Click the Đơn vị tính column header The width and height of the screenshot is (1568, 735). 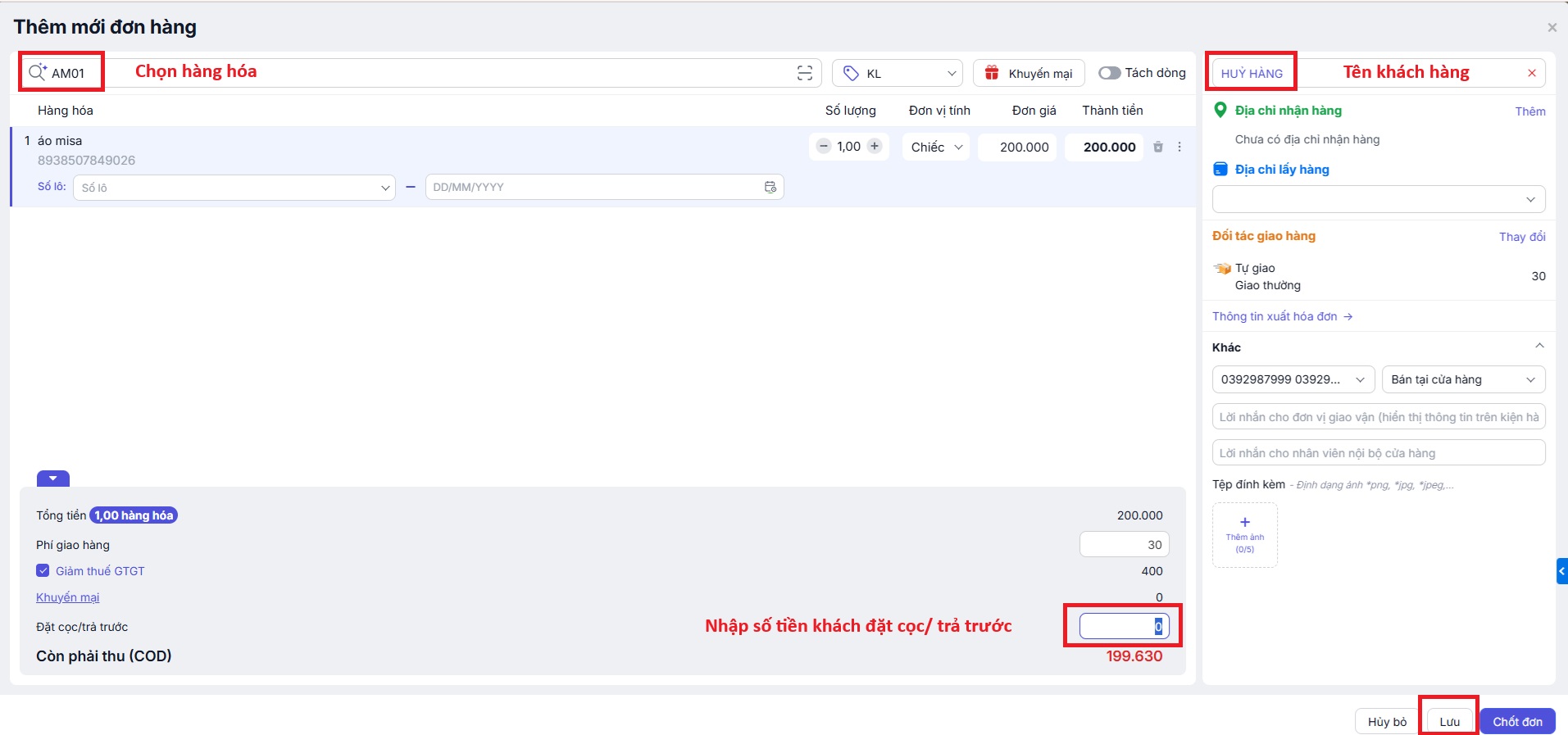[939, 111]
